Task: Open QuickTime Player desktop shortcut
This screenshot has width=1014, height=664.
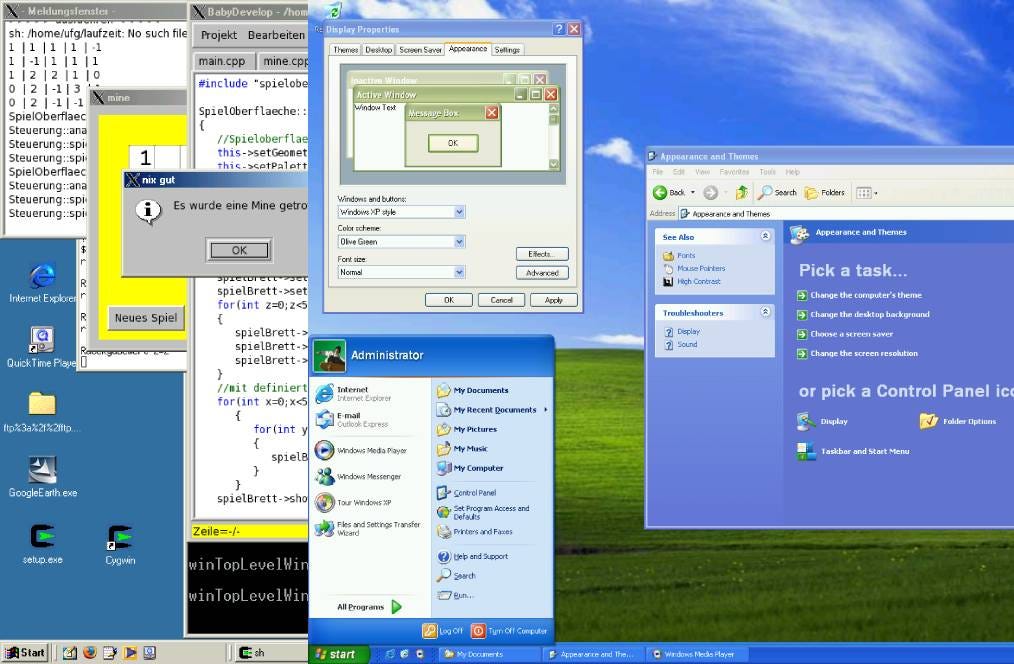Action: pos(42,347)
